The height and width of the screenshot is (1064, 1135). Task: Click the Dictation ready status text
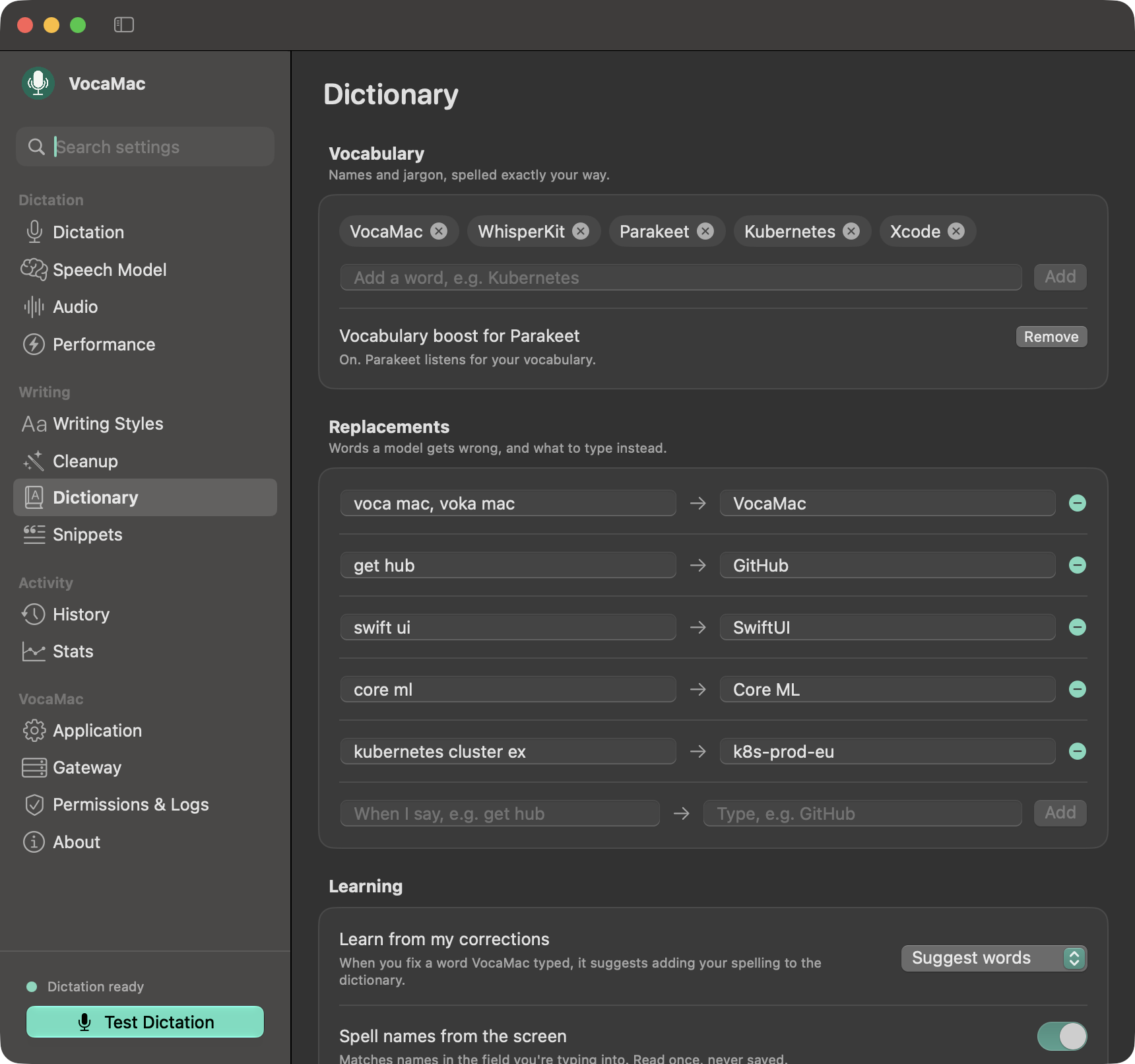pos(96,987)
